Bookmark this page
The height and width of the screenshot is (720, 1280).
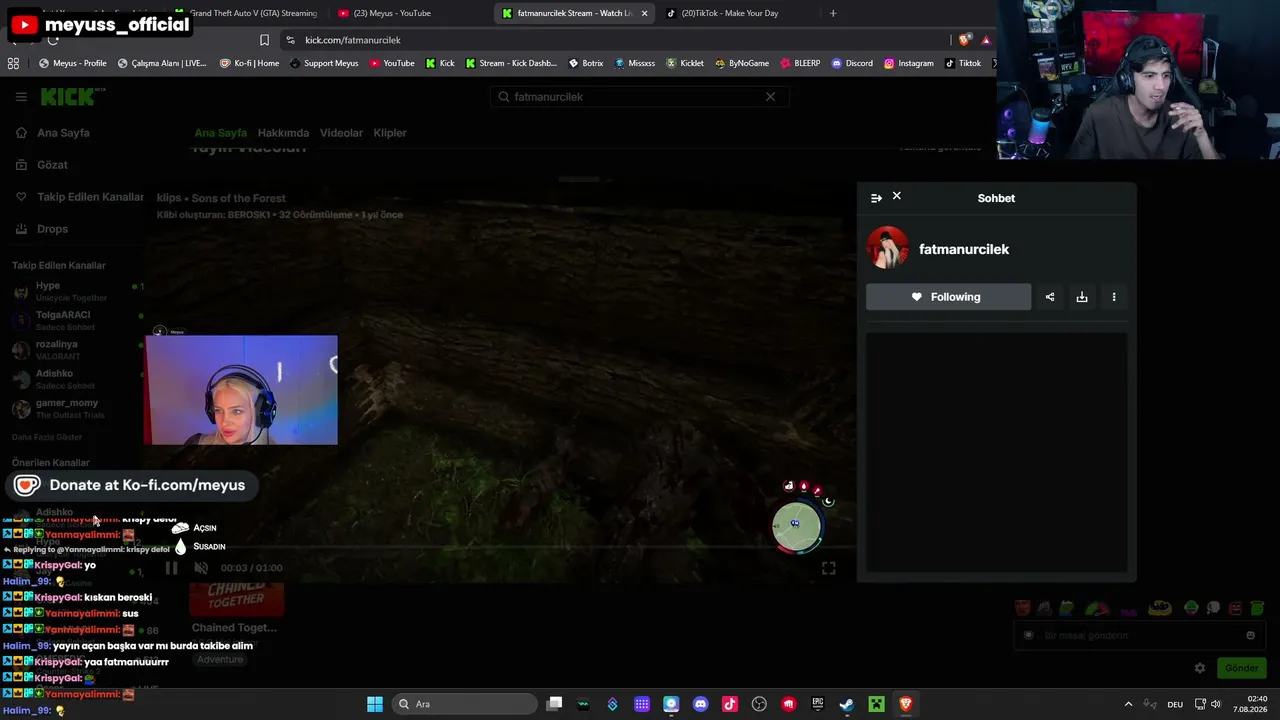(x=264, y=40)
